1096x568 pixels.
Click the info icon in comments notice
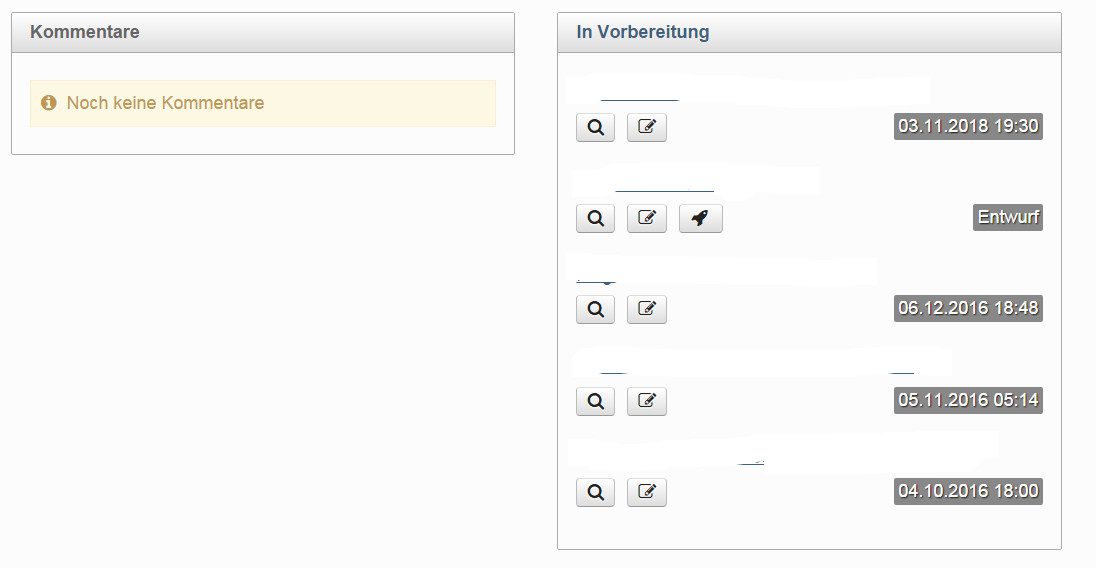click(x=48, y=103)
